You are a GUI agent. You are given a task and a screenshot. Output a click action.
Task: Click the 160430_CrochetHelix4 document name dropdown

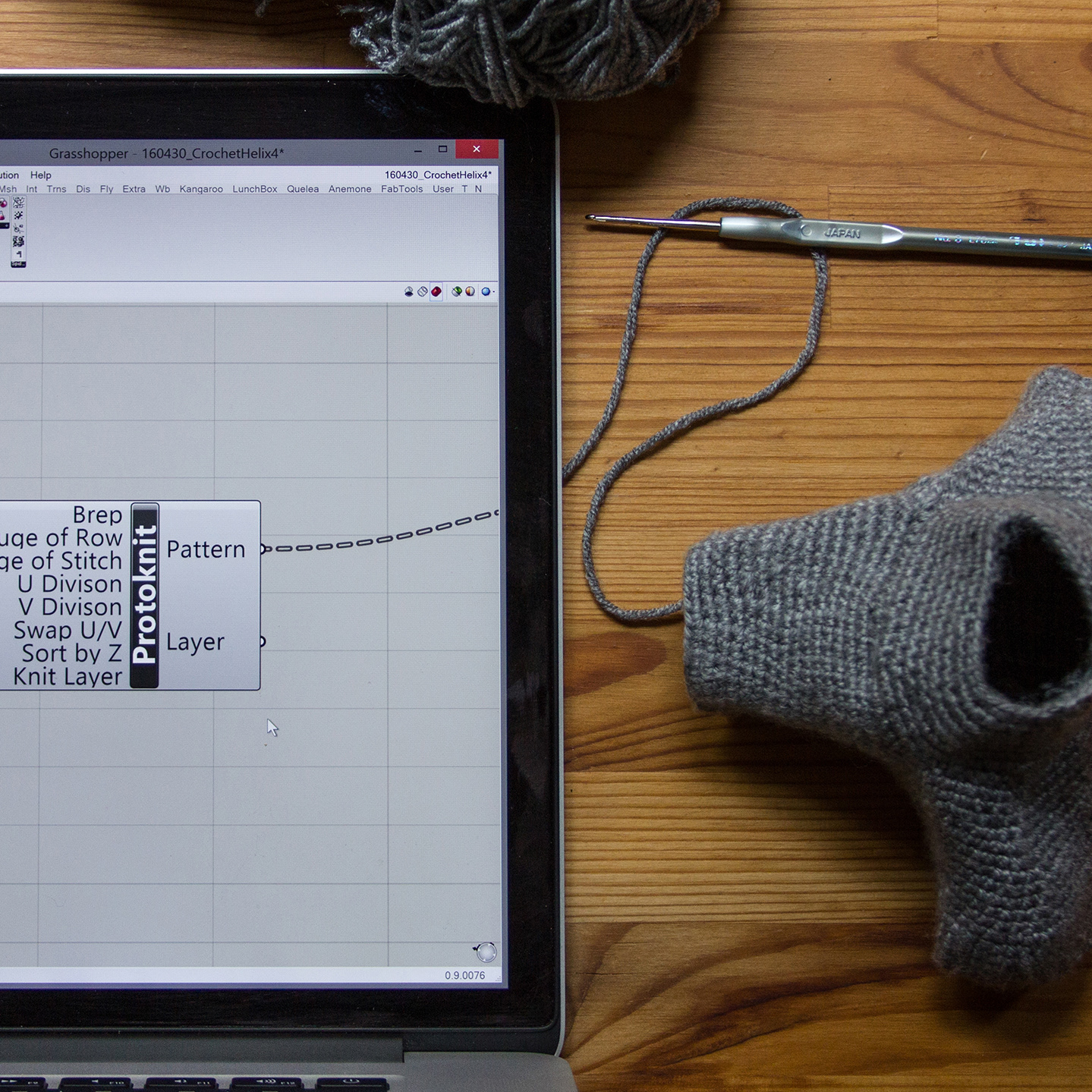[438, 175]
